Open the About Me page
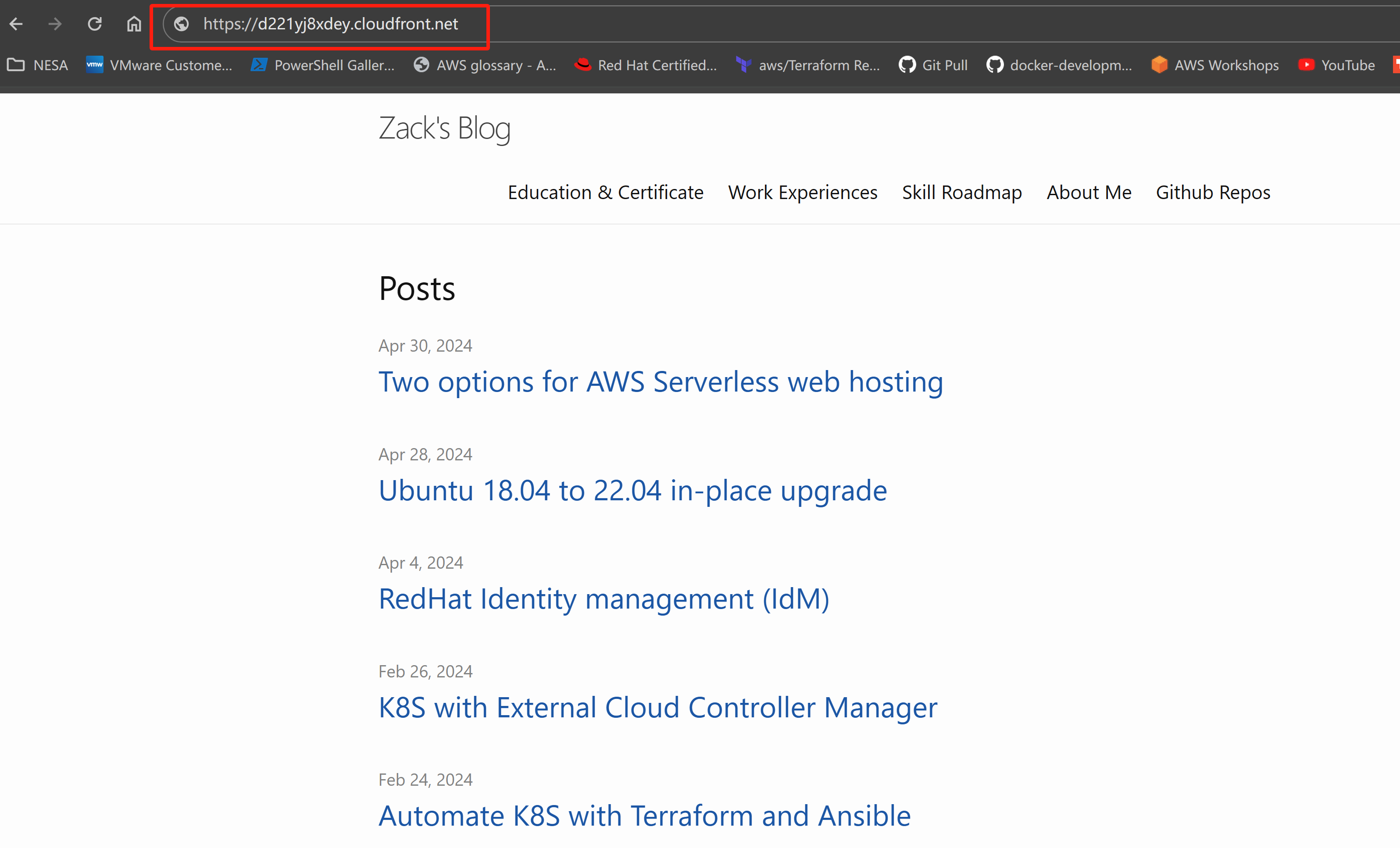 [1089, 192]
